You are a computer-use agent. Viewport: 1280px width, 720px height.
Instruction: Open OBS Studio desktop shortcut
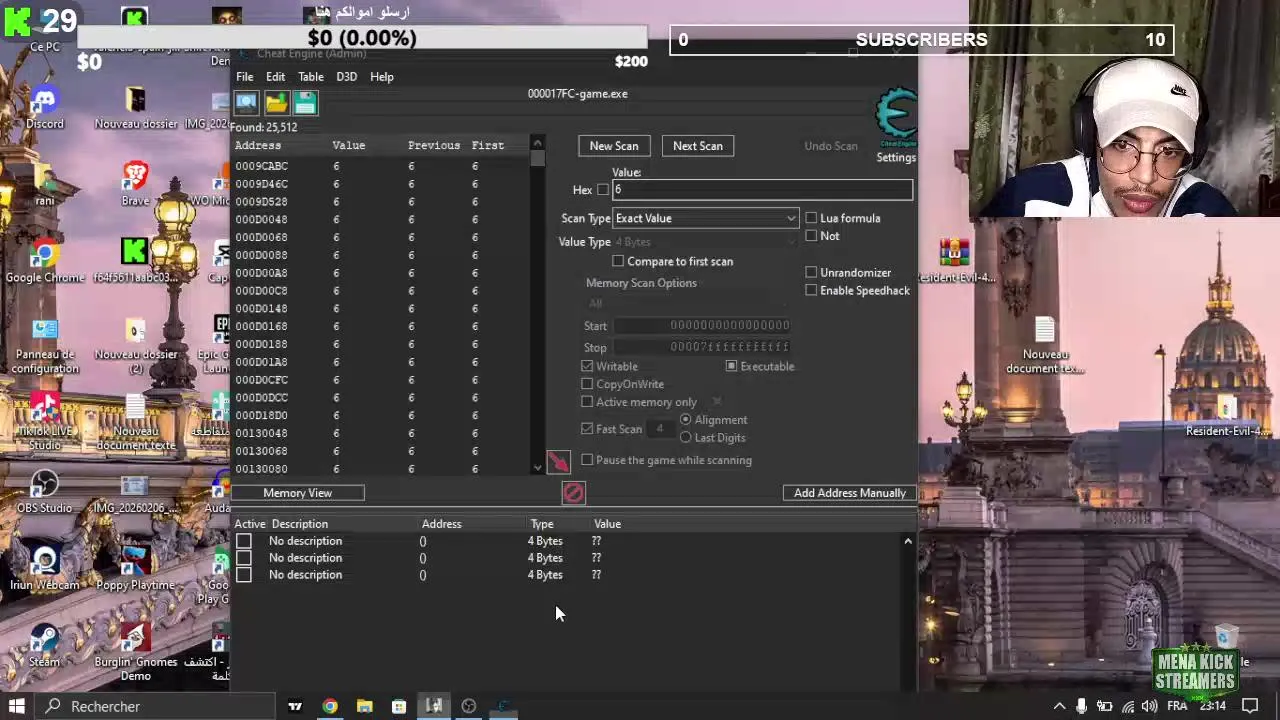coord(44,492)
